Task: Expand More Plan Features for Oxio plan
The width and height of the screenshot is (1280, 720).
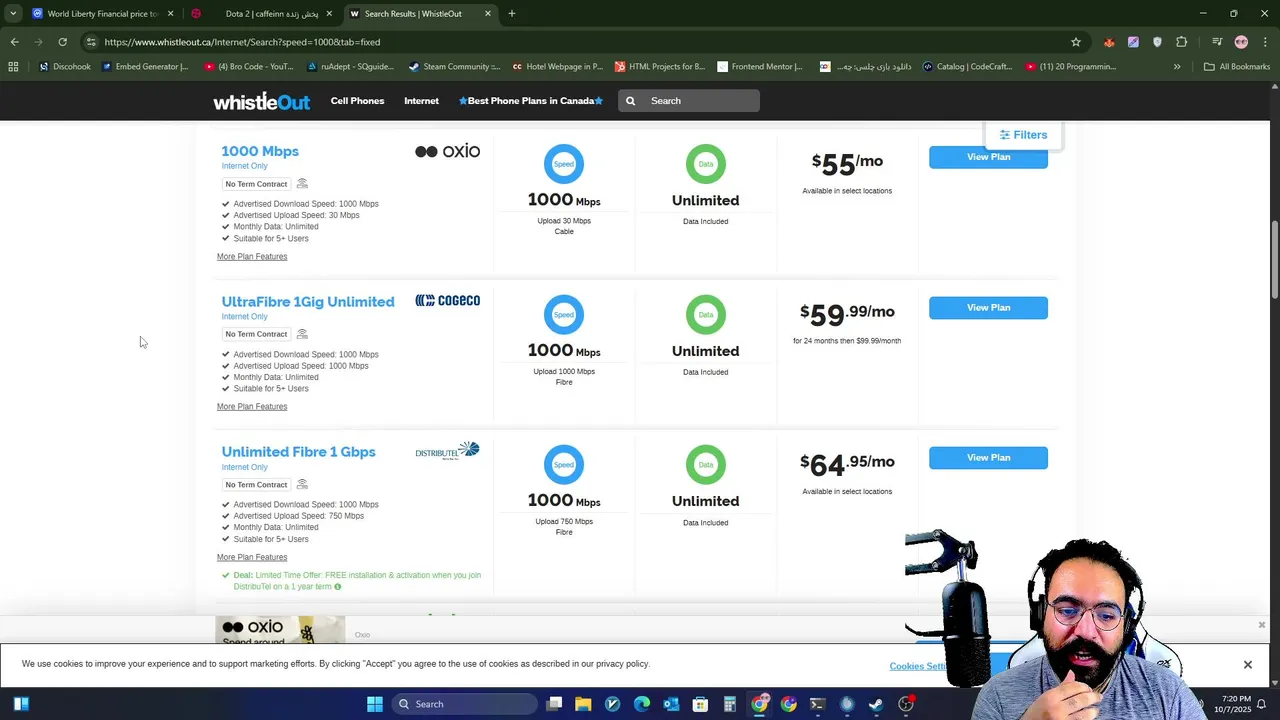Action: (252, 257)
